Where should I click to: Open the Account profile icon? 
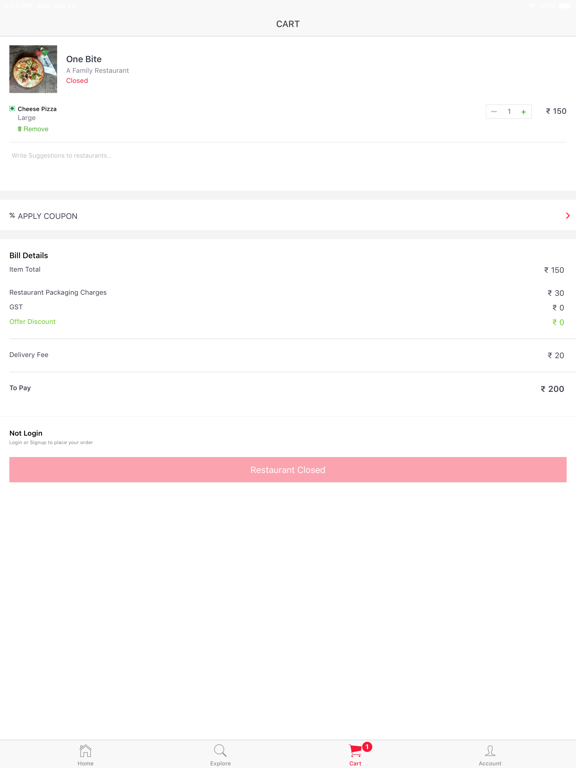tap(490, 750)
